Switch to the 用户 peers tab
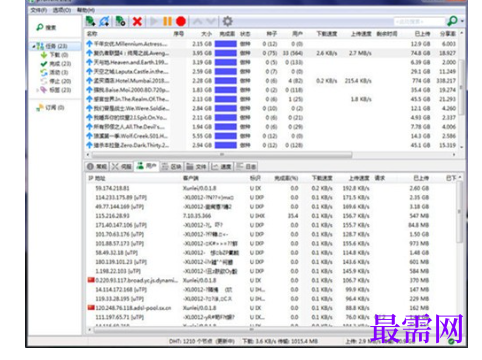 tap(147, 166)
